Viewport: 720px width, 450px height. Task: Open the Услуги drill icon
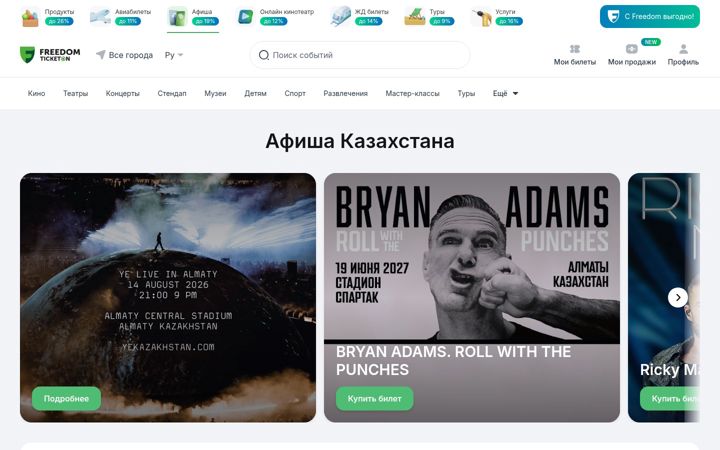click(x=481, y=17)
